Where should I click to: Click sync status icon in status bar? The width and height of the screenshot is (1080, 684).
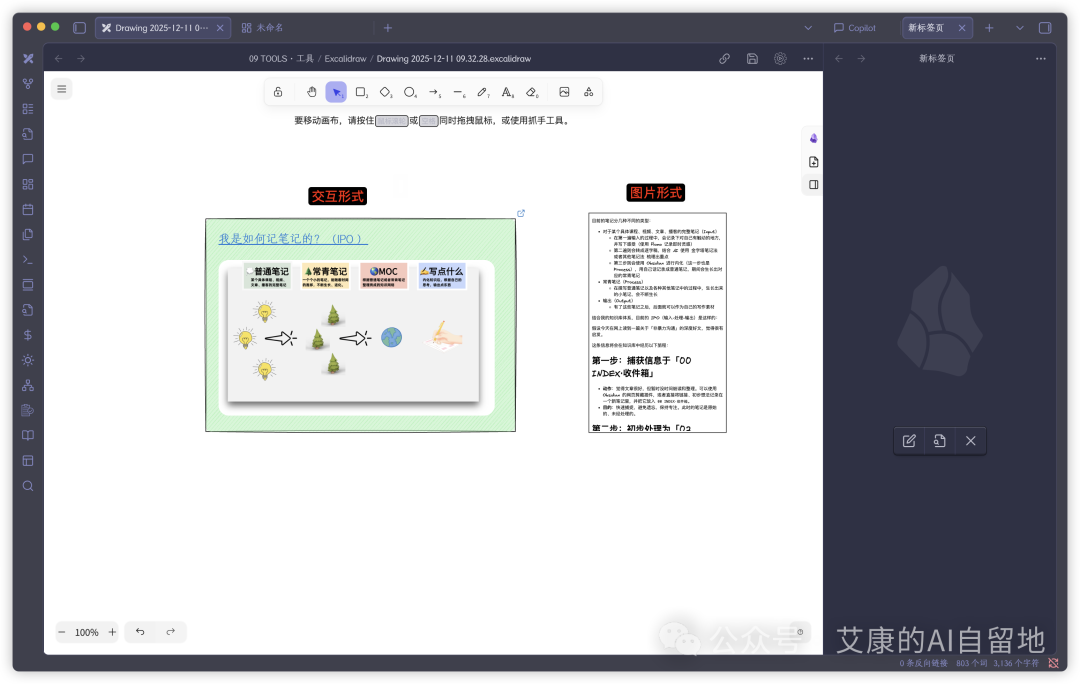coord(1053,663)
